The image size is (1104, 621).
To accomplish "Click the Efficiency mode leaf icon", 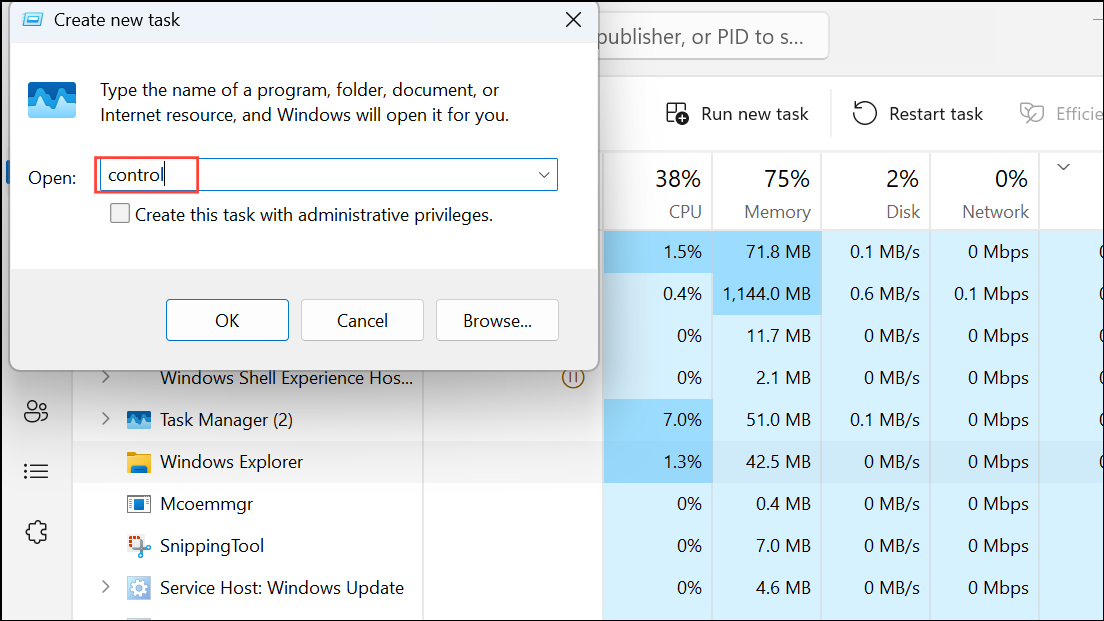I will pos(1032,114).
